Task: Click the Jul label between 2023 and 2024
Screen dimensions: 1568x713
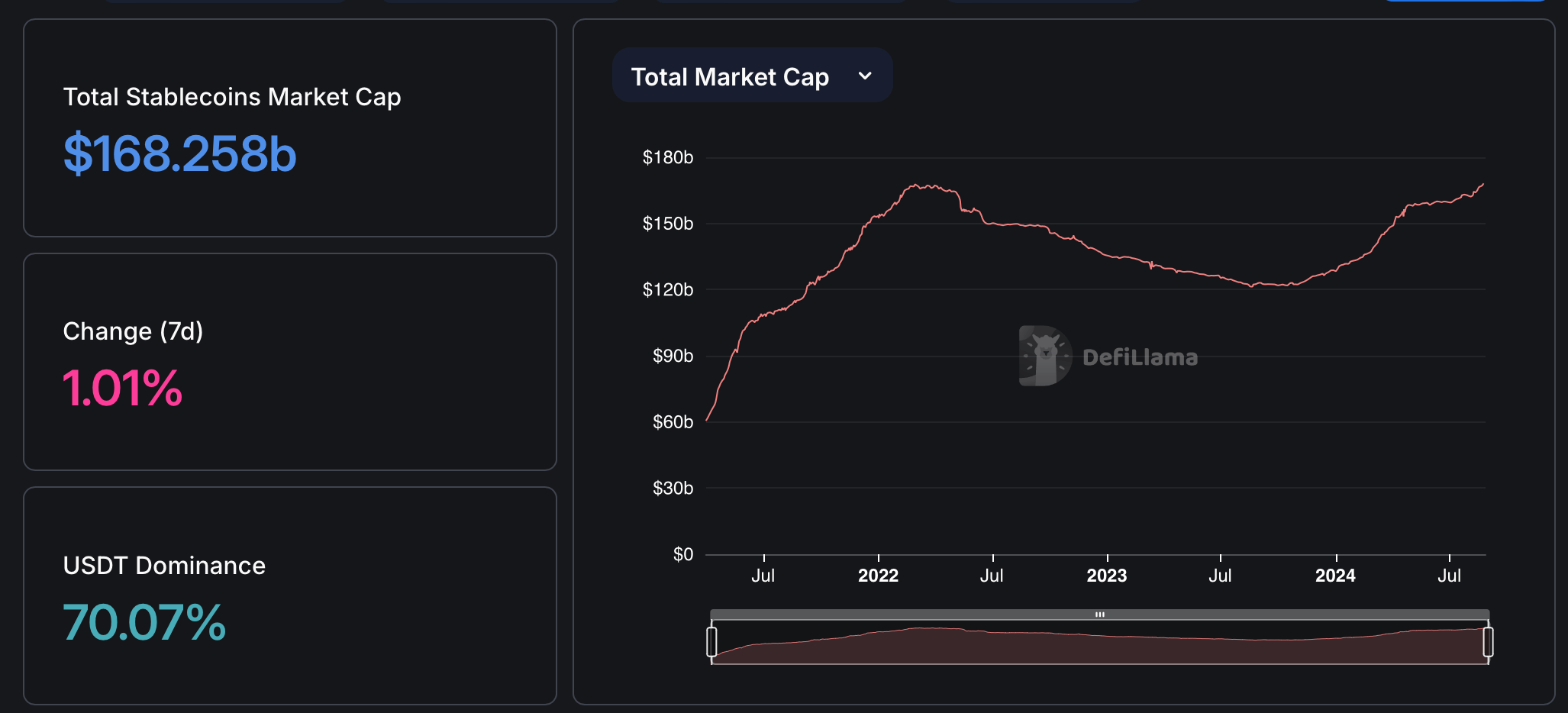Action: (x=1220, y=576)
